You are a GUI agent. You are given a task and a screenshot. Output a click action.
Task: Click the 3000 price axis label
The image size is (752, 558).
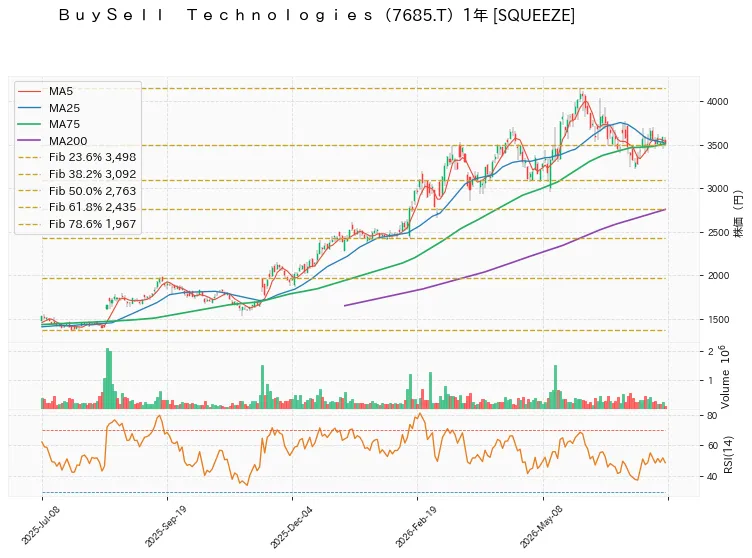tap(717, 189)
